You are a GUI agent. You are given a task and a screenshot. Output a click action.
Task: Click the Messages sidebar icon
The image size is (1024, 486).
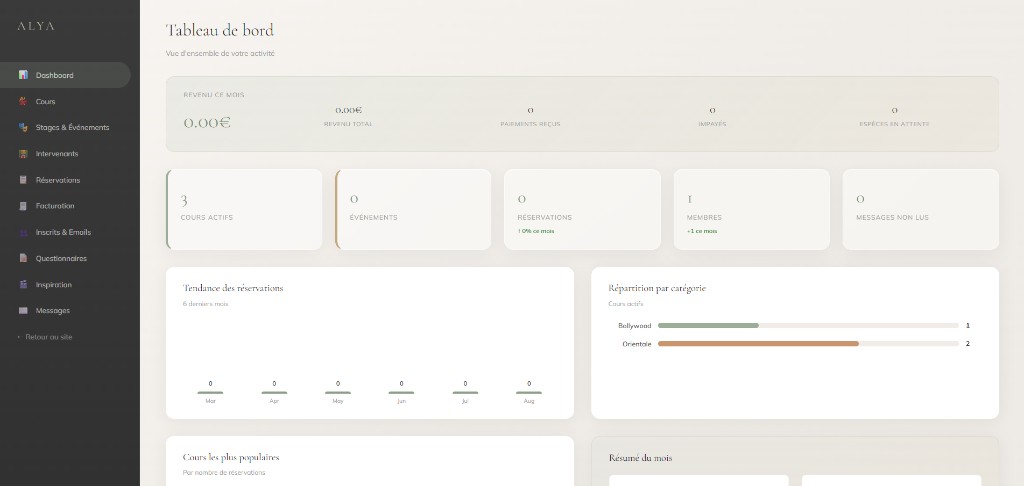[24, 310]
